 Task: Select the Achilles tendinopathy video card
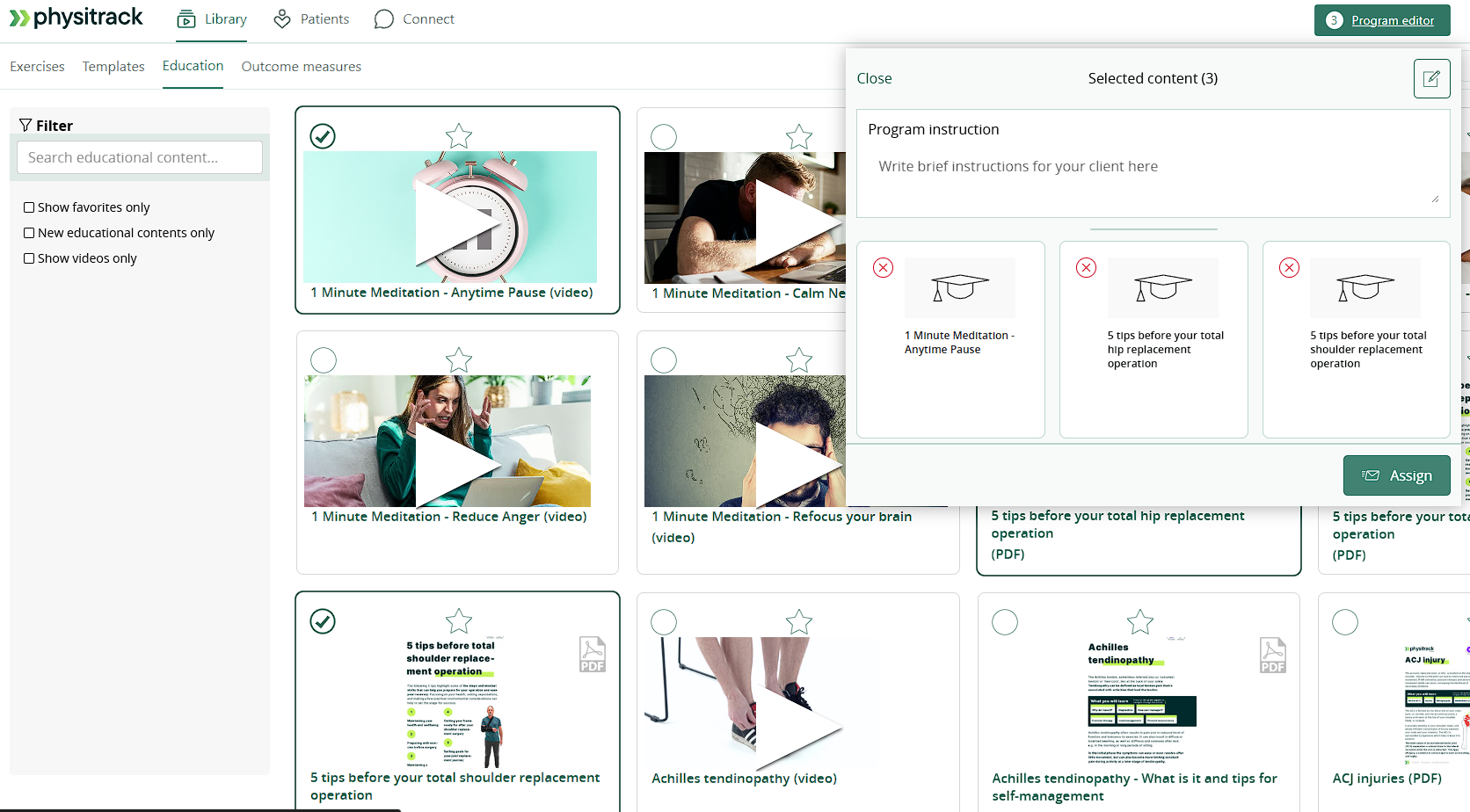tap(664, 622)
